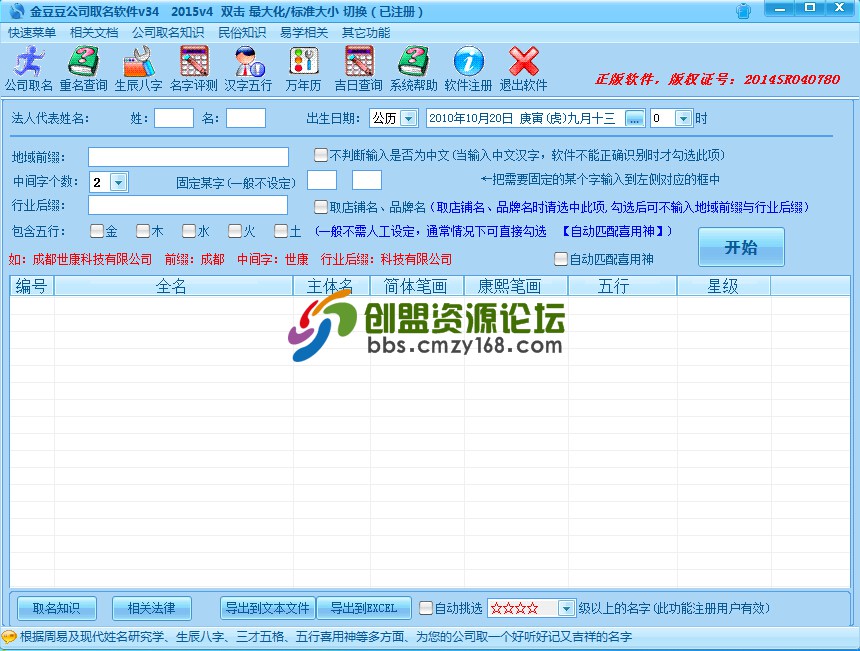Open the 名字评测 tool
Viewport: 860px width, 651px height.
(x=194, y=69)
